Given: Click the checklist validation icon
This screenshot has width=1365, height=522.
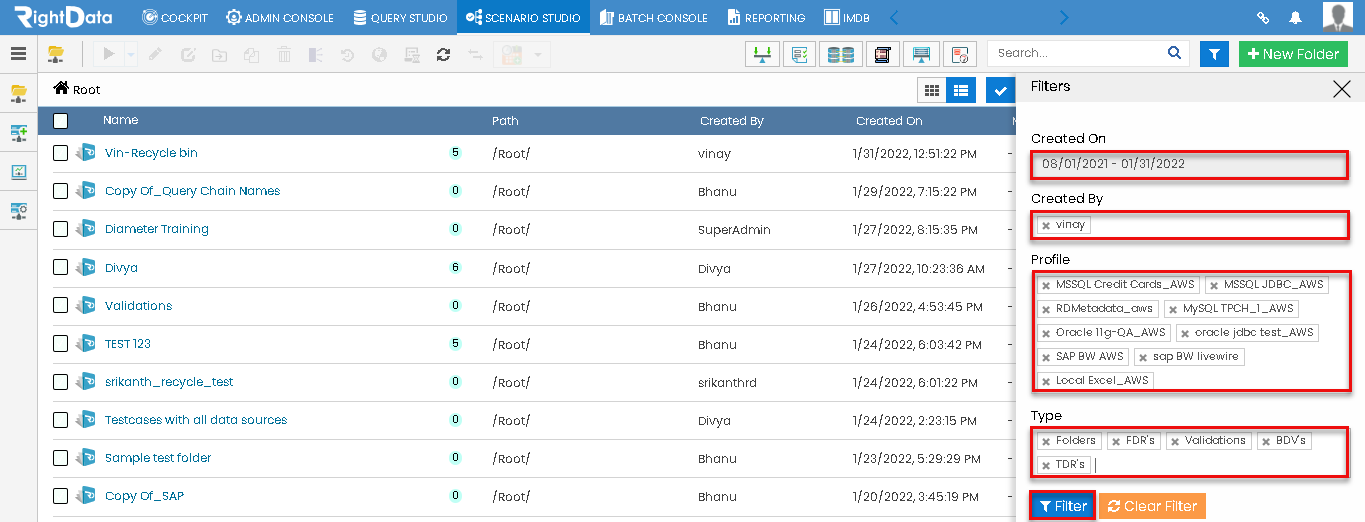Looking at the screenshot, I should click(799, 54).
